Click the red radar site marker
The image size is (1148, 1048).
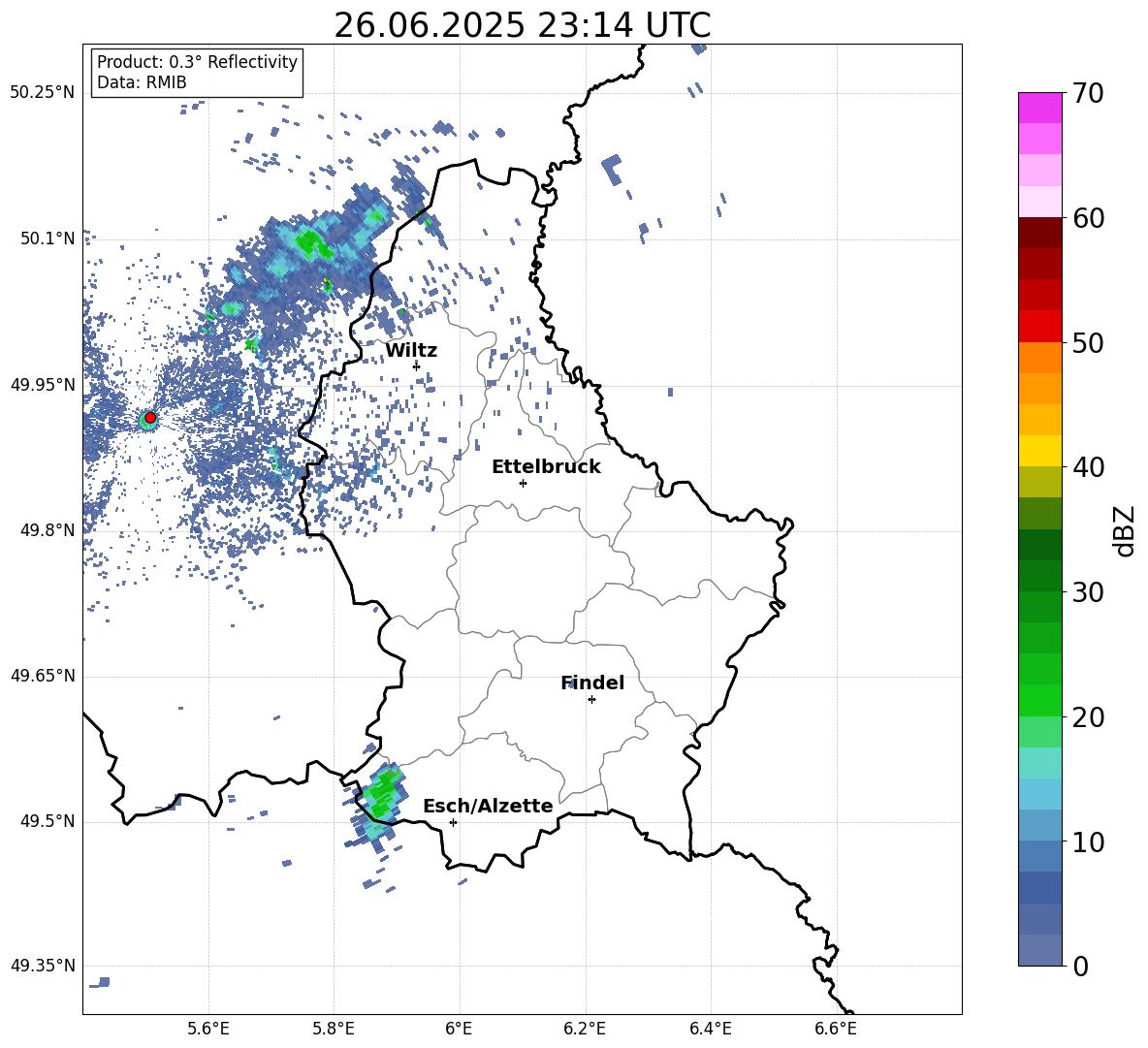tap(150, 418)
